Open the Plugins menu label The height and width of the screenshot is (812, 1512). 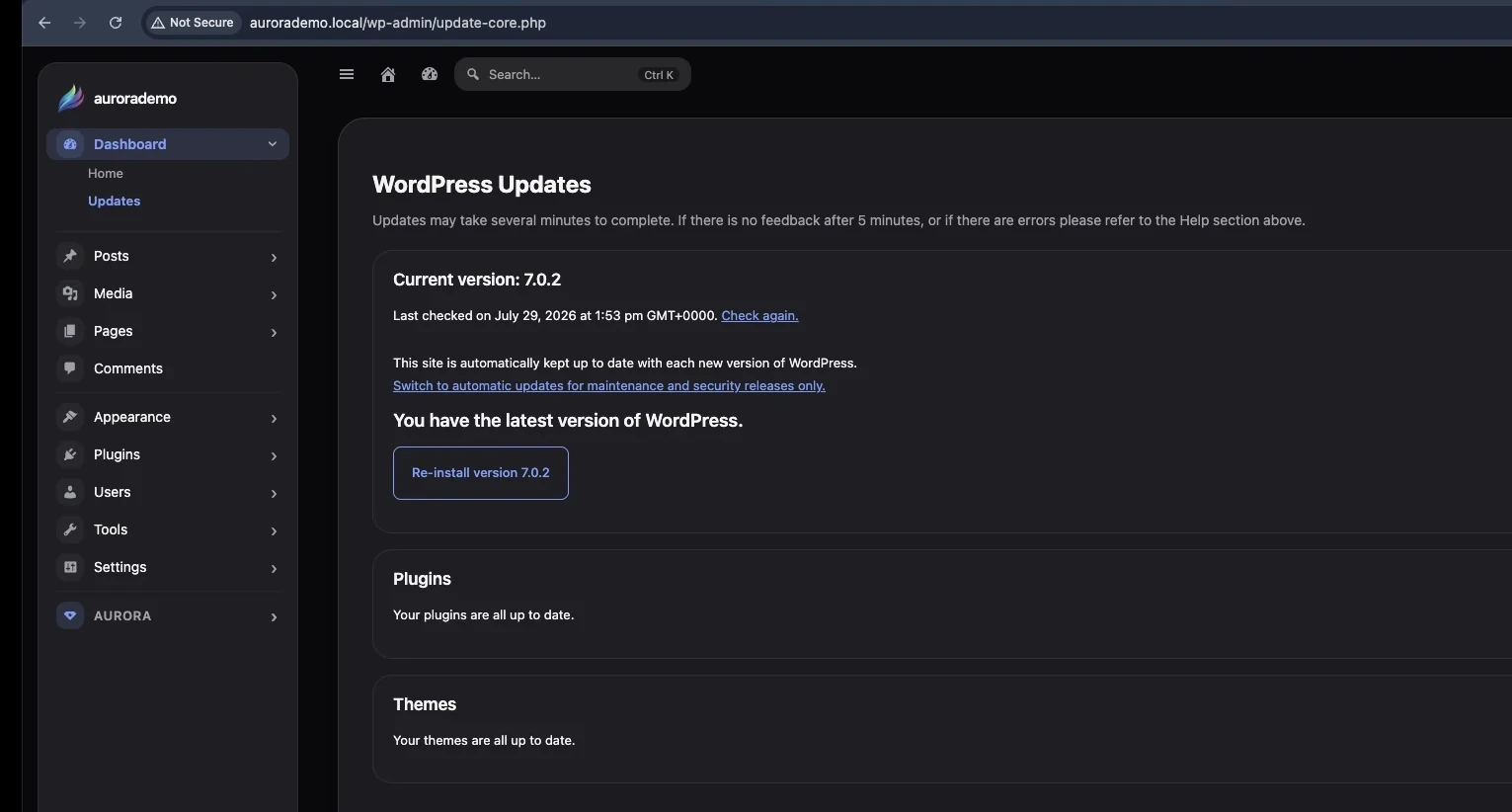click(x=117, y=454)
